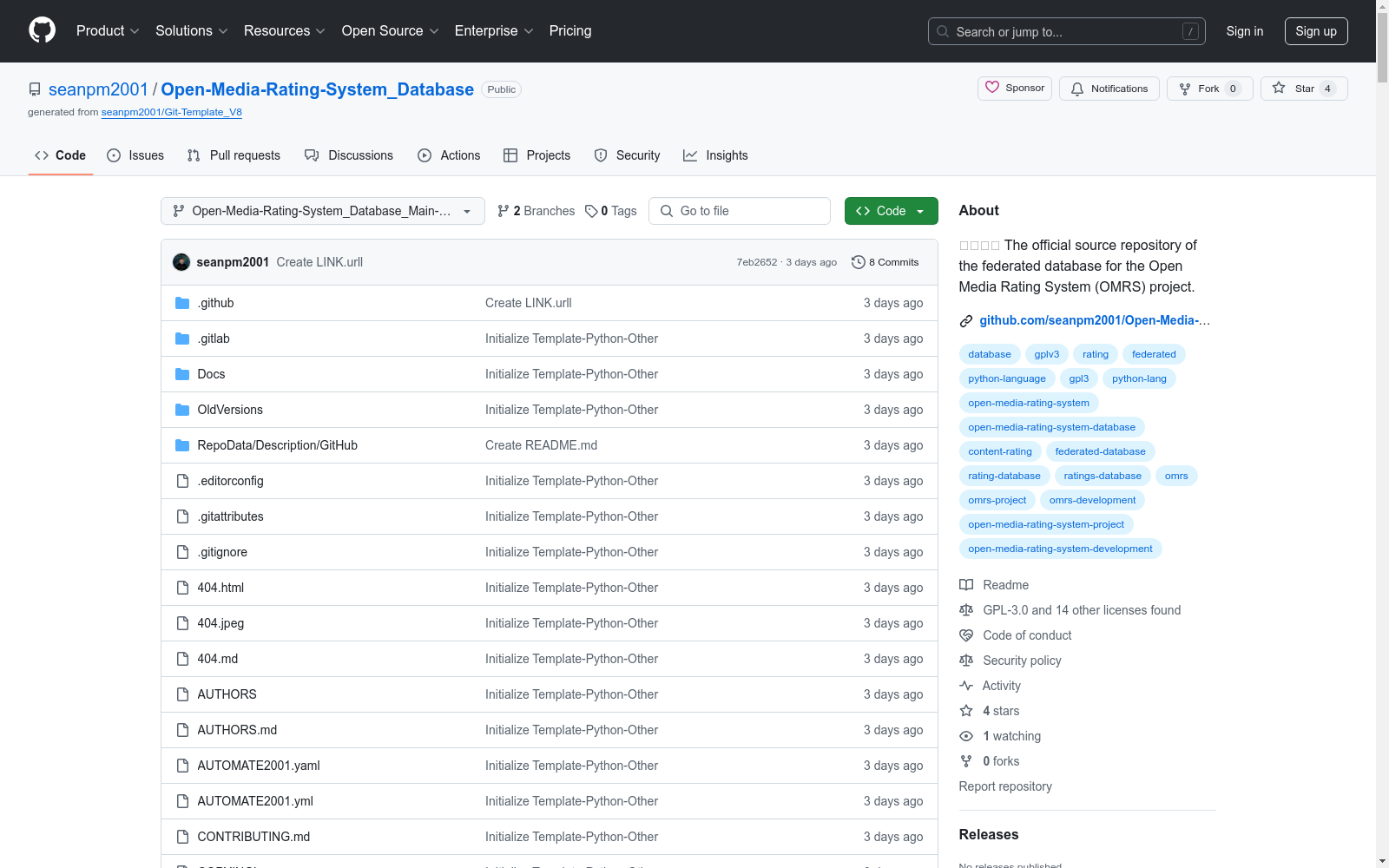Focus the Go to file field
Image resolution: width=1389 pixels, height=868 pixels.
(740, 211)
